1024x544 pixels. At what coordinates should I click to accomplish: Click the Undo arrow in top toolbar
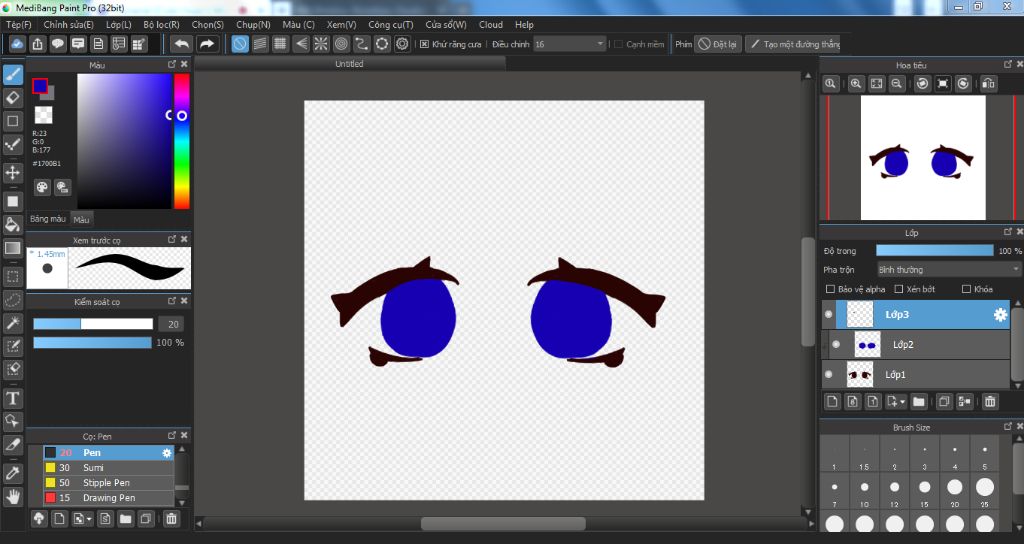[x=181, y=44]
